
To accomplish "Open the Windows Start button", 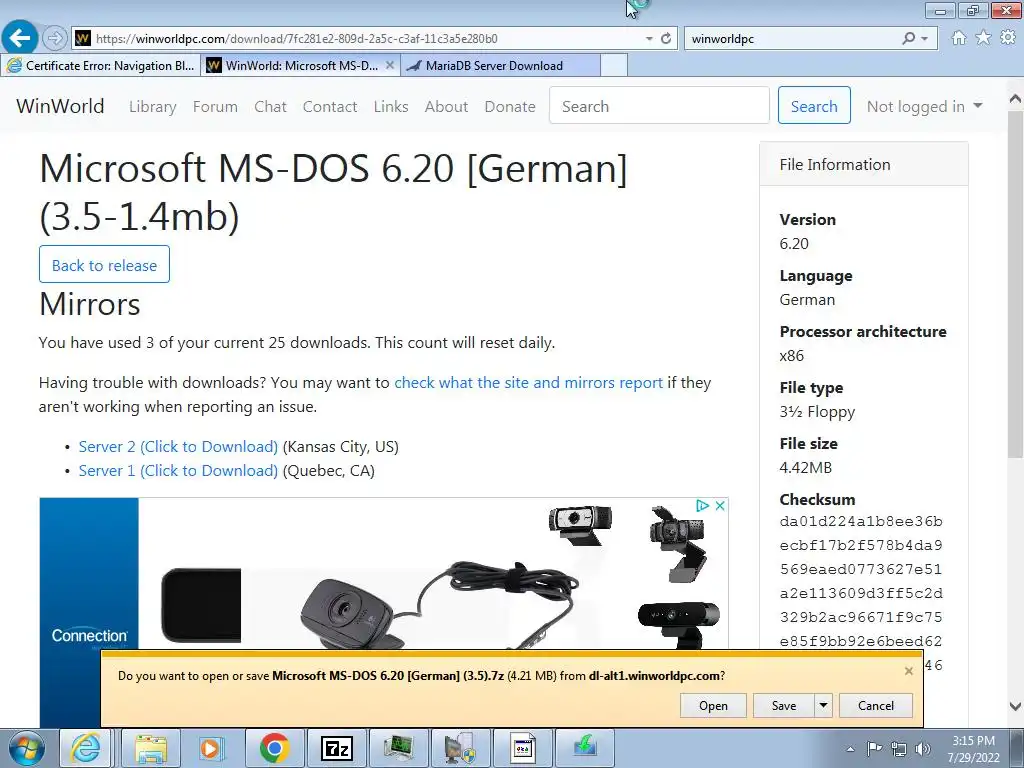I will click(x=27, y=748).
